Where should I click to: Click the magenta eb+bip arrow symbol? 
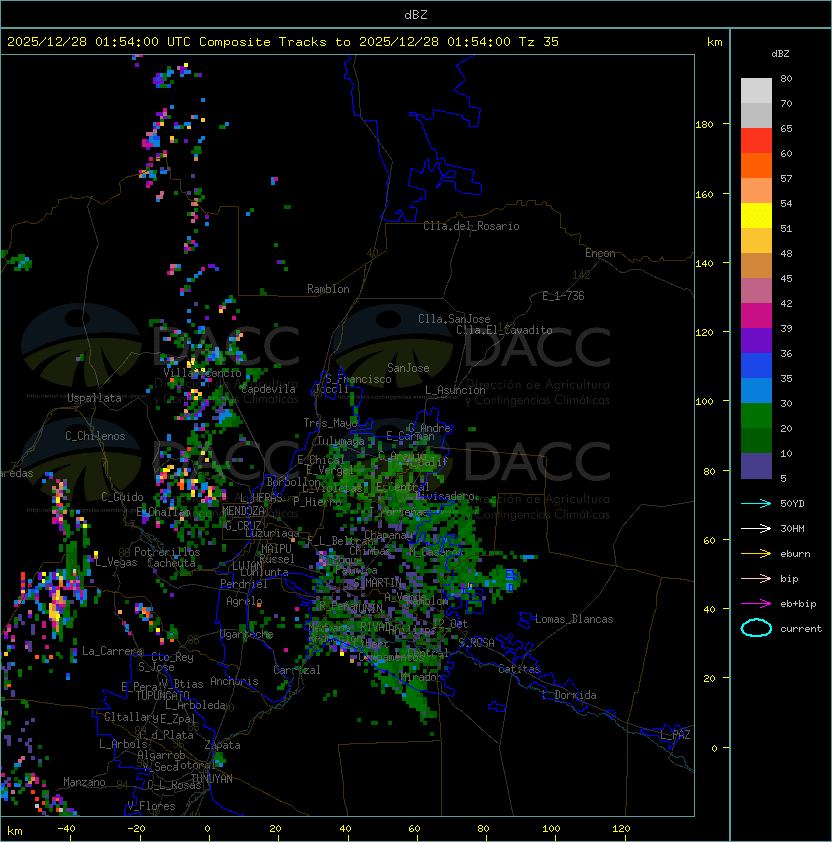point(756,604)
